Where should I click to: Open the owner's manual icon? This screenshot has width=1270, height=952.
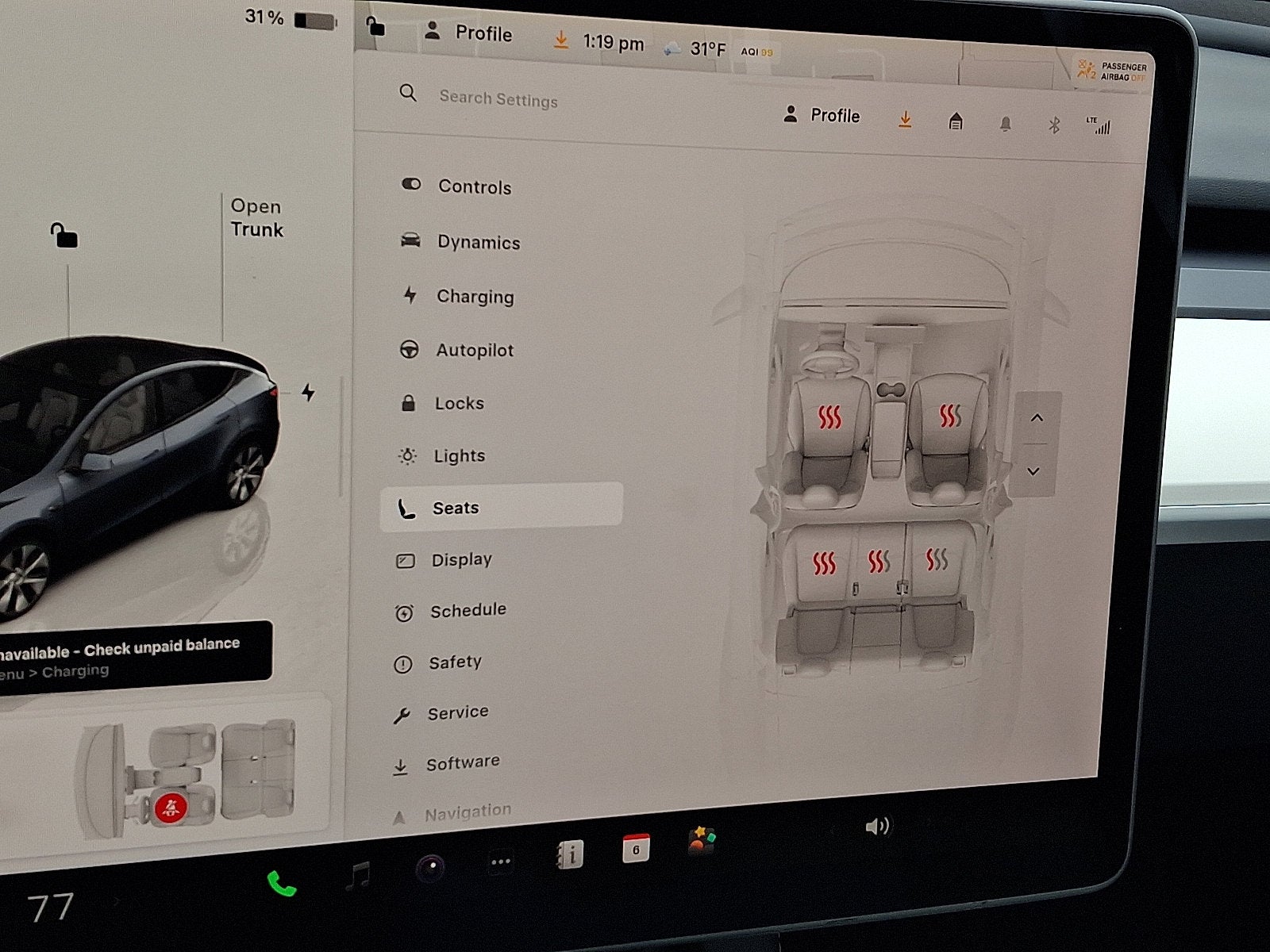click(x=569, y=854)
